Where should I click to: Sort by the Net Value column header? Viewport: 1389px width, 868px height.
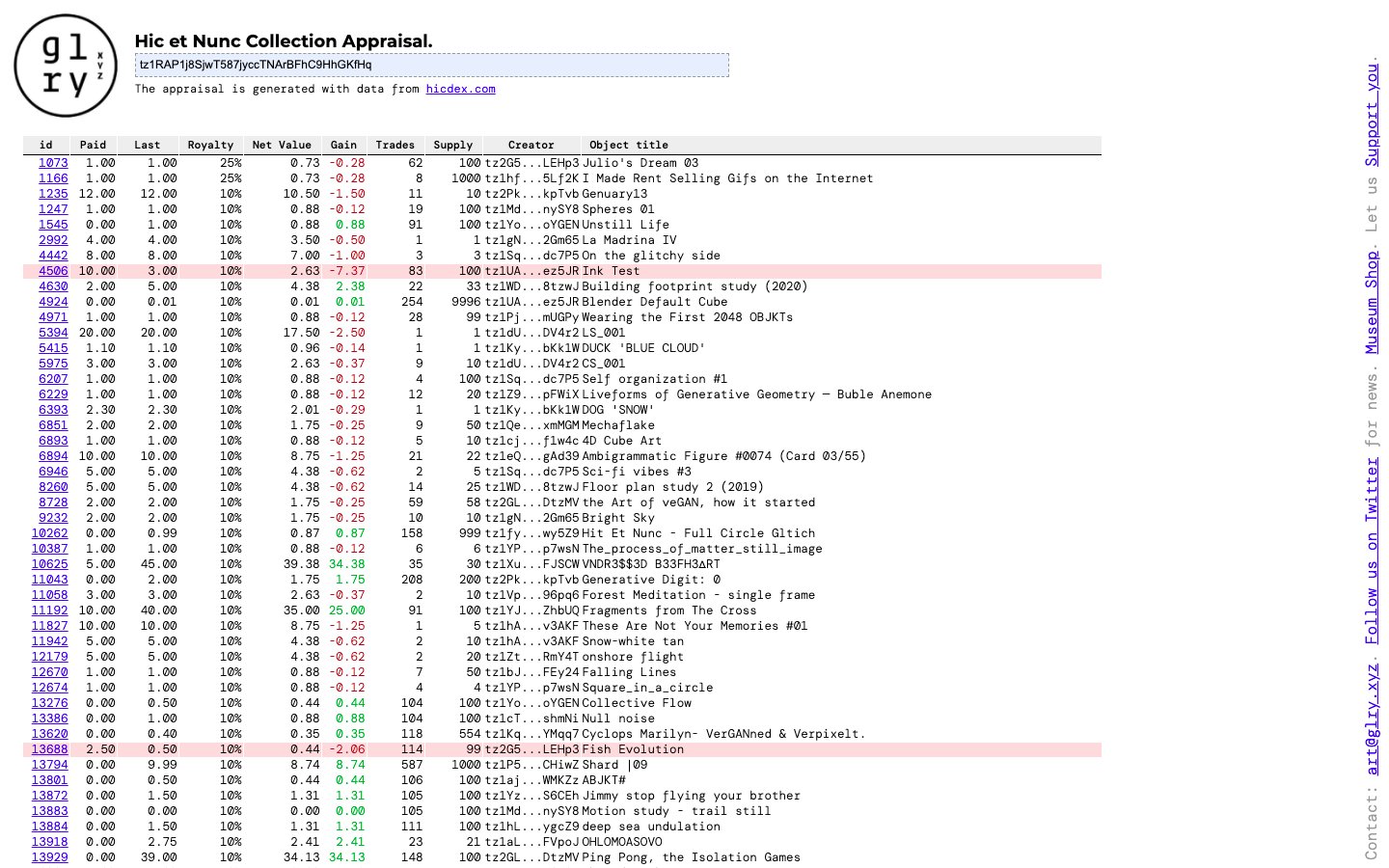282,145
